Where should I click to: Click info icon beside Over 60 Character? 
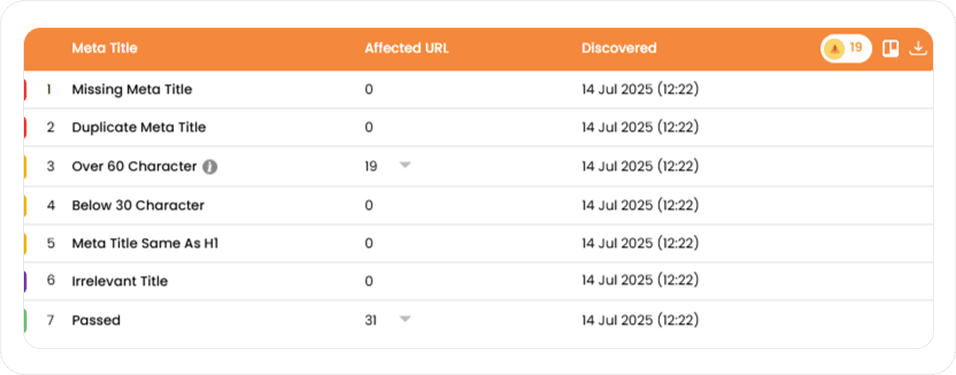pos(210,166)
